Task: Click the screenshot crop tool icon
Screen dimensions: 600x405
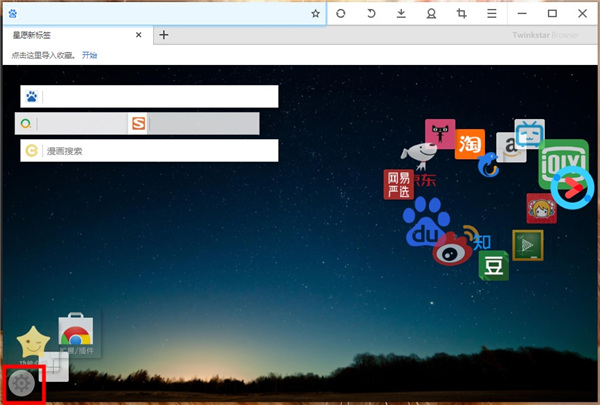Action: coord(461,14)
